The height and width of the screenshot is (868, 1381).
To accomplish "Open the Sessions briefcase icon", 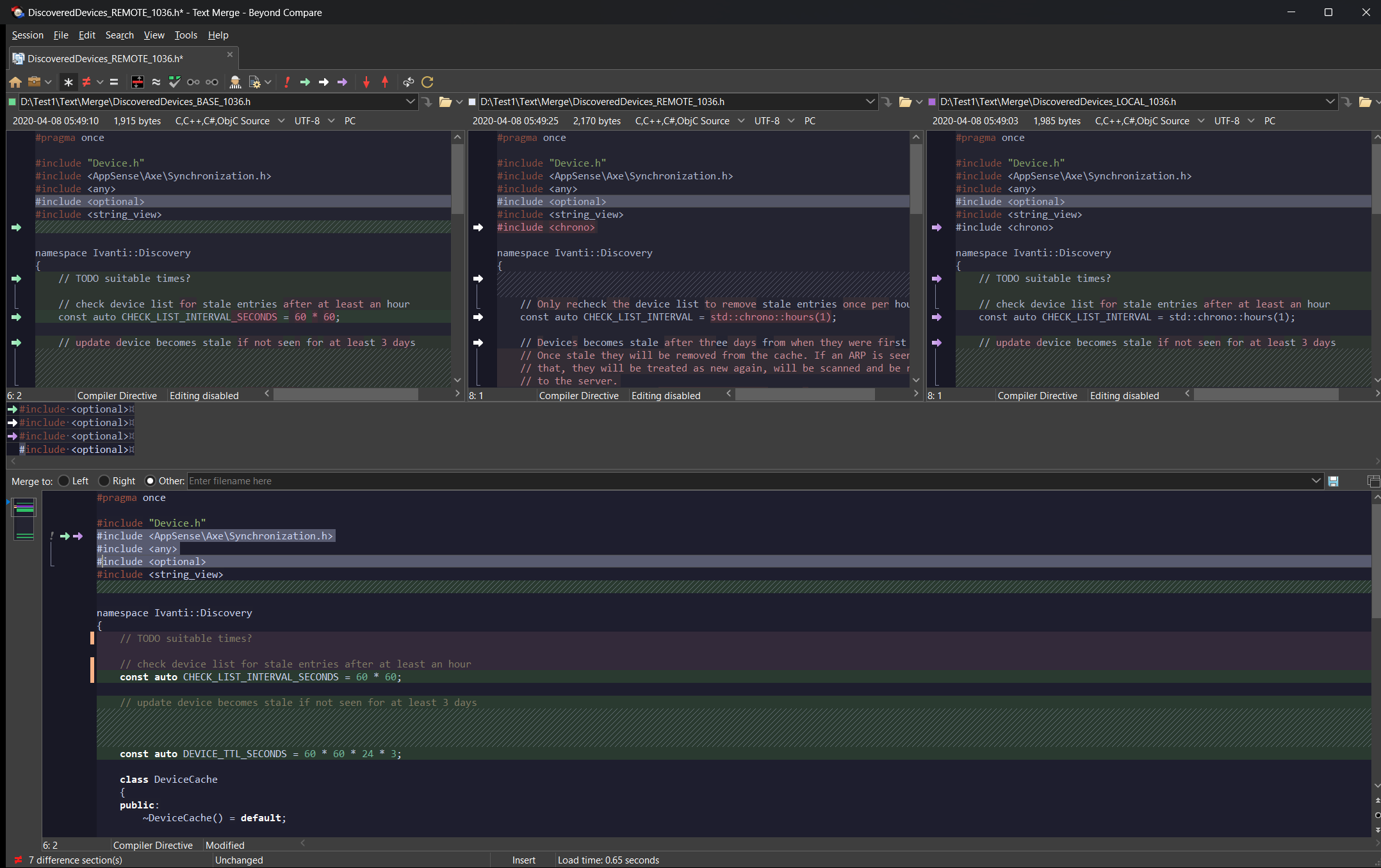I will [35, 82].
